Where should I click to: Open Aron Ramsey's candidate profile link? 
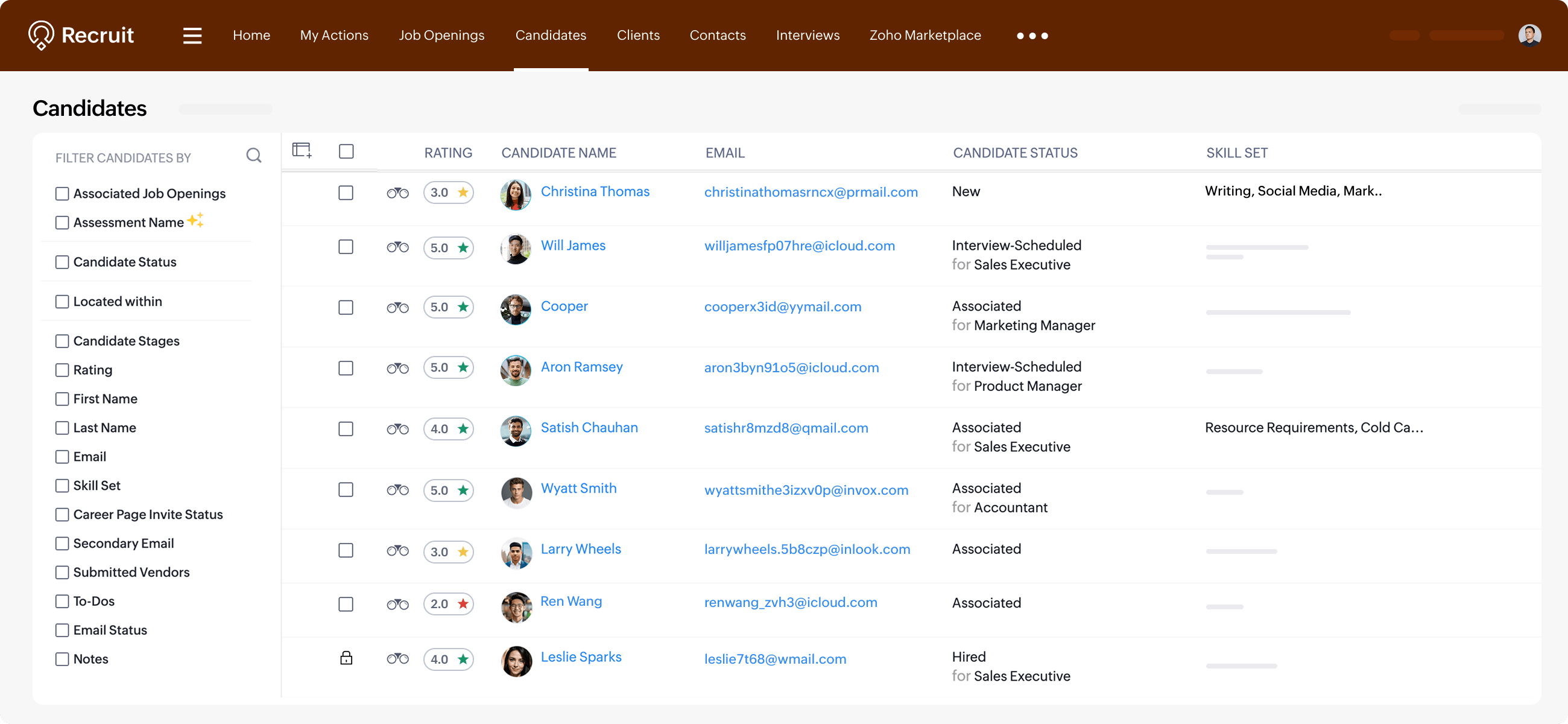[581, 367]
